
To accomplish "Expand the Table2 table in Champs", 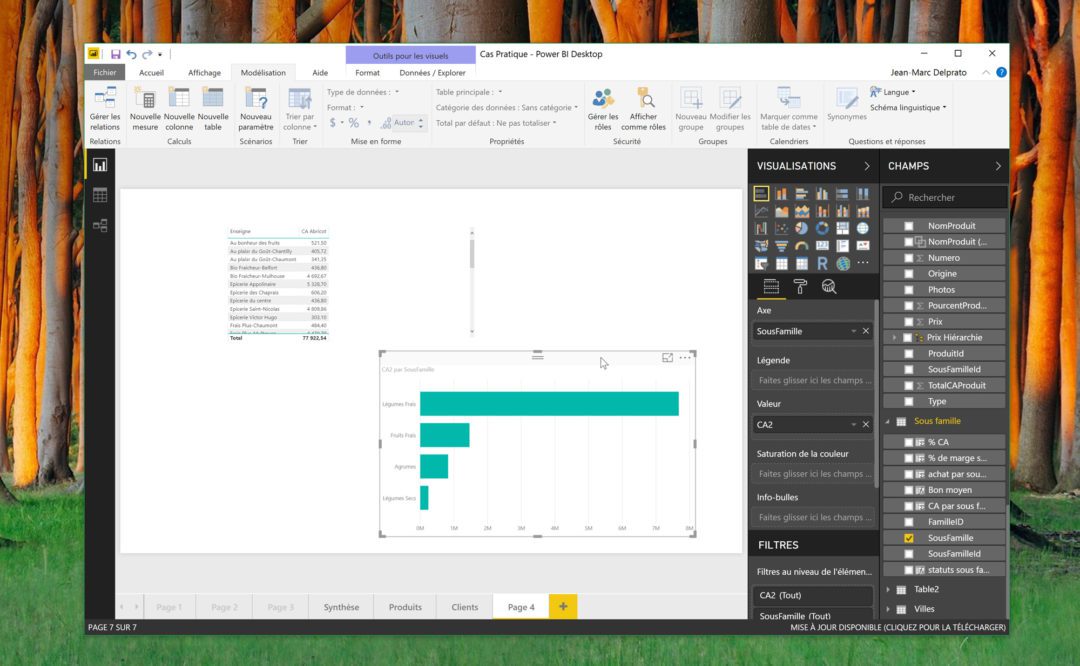I will (888, 590).
